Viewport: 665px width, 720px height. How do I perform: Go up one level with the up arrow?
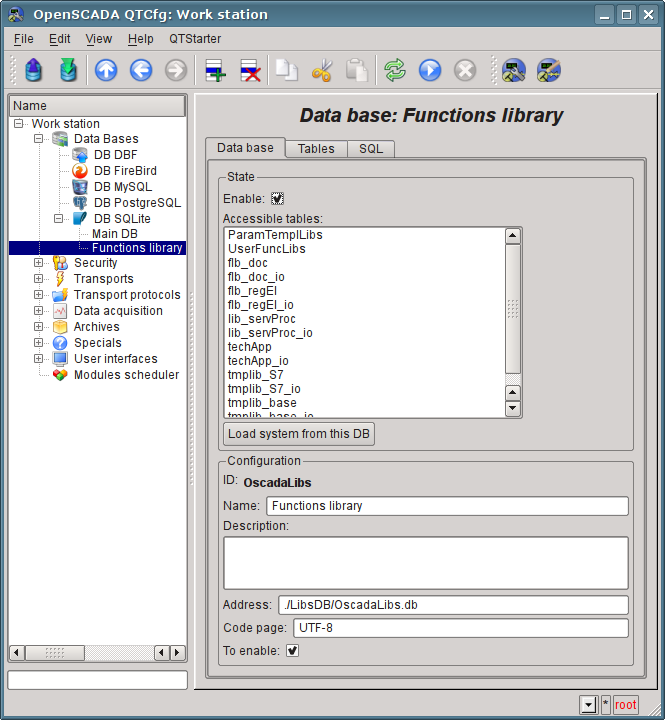coord(106,70)
